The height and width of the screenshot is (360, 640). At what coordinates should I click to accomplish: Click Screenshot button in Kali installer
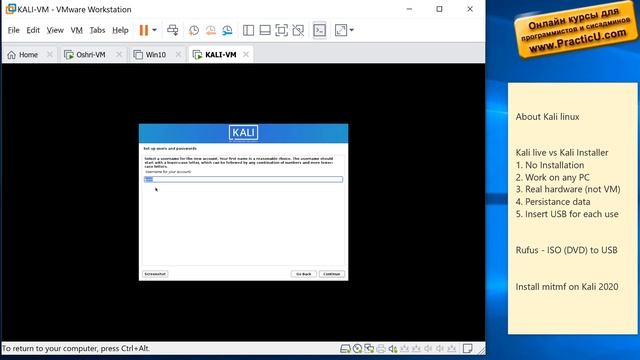point(155,274)
